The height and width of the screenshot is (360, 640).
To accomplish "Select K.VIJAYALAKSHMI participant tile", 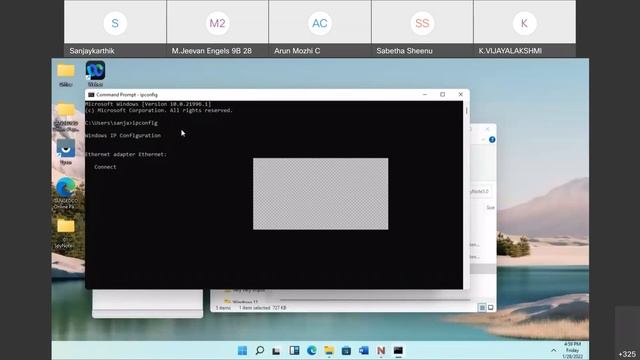I will [x=525, y=28].
